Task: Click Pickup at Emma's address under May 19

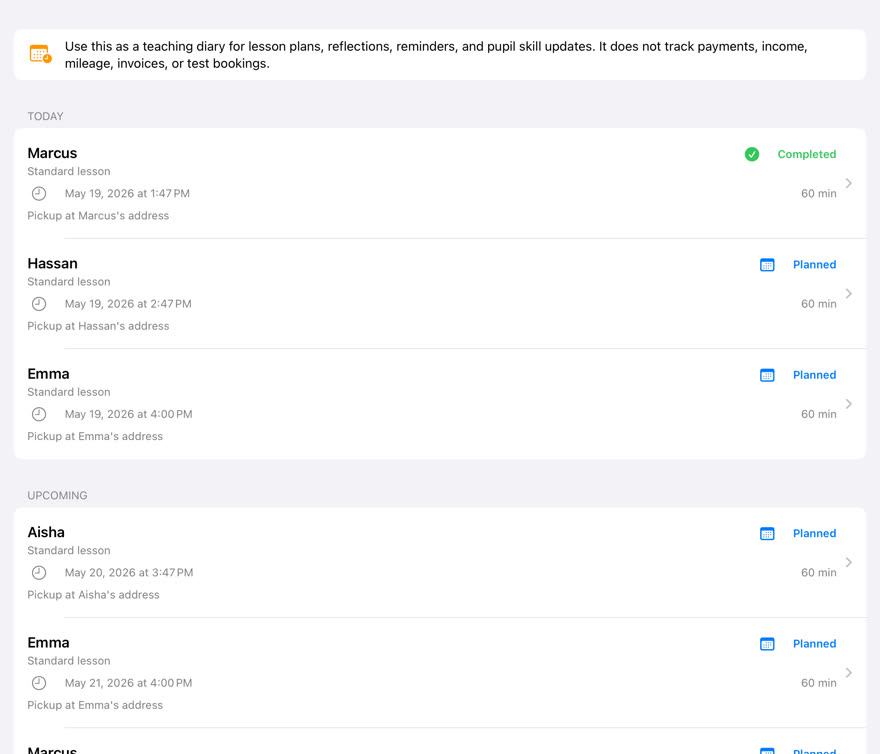Action: (x=95, y=436)
